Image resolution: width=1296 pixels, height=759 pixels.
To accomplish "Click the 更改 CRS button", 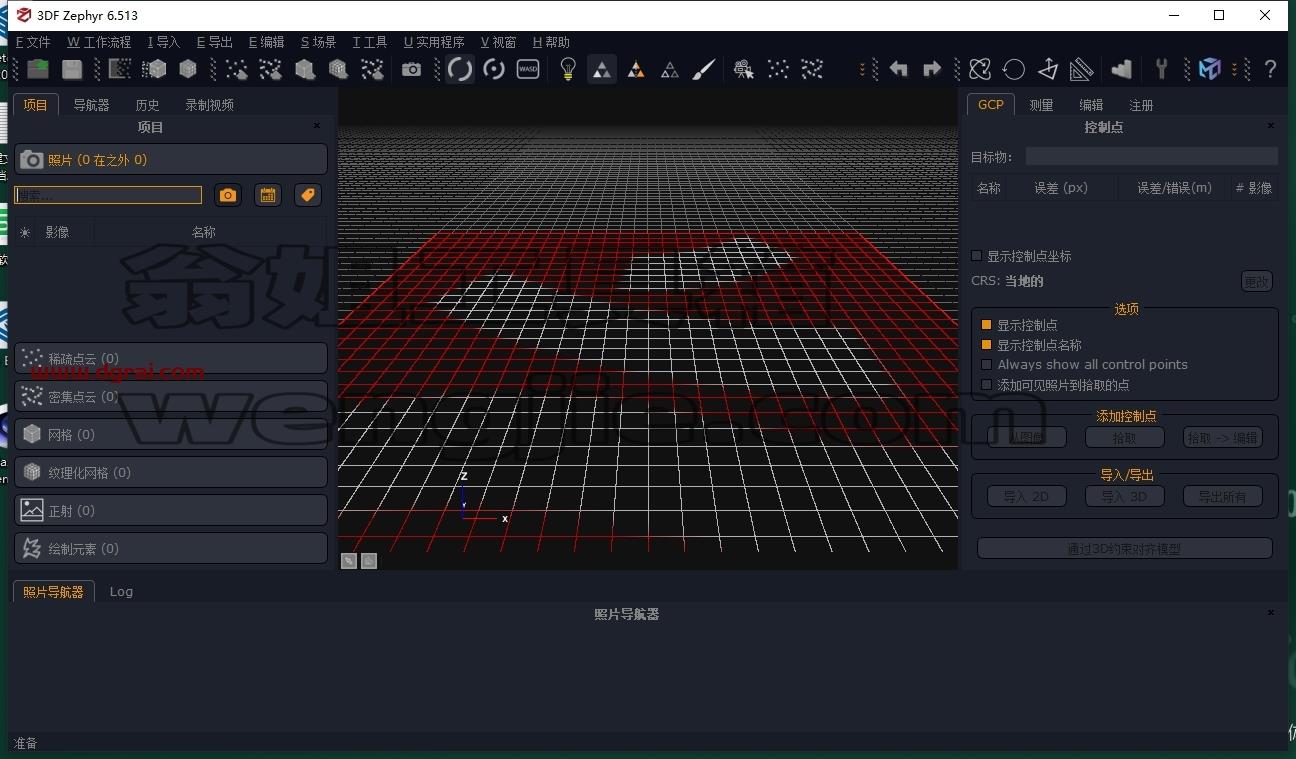I will click(x=1256, y=281).
